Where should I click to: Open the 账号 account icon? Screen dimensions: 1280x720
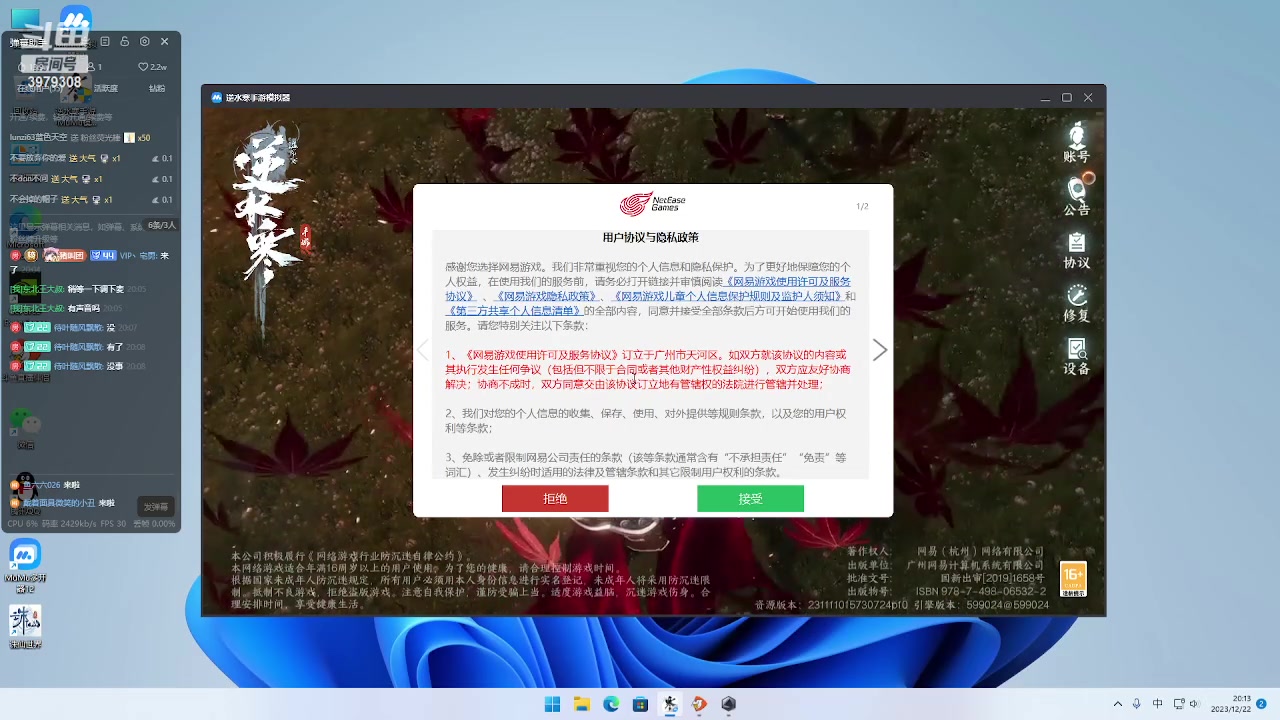pyautogui.click(x=1076, y=142)
